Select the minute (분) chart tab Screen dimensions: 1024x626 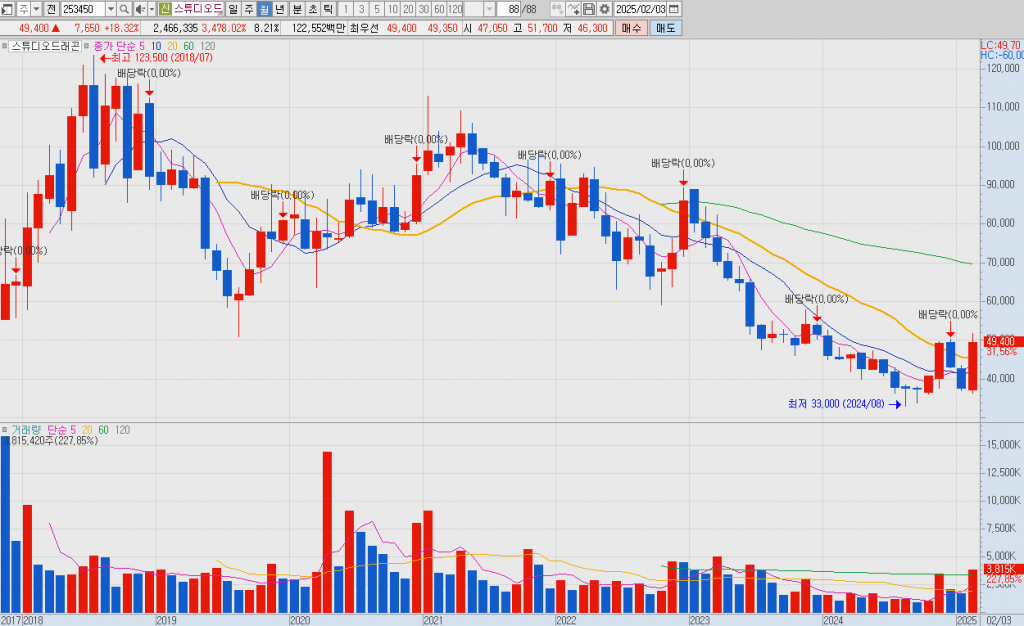point(296,9)
